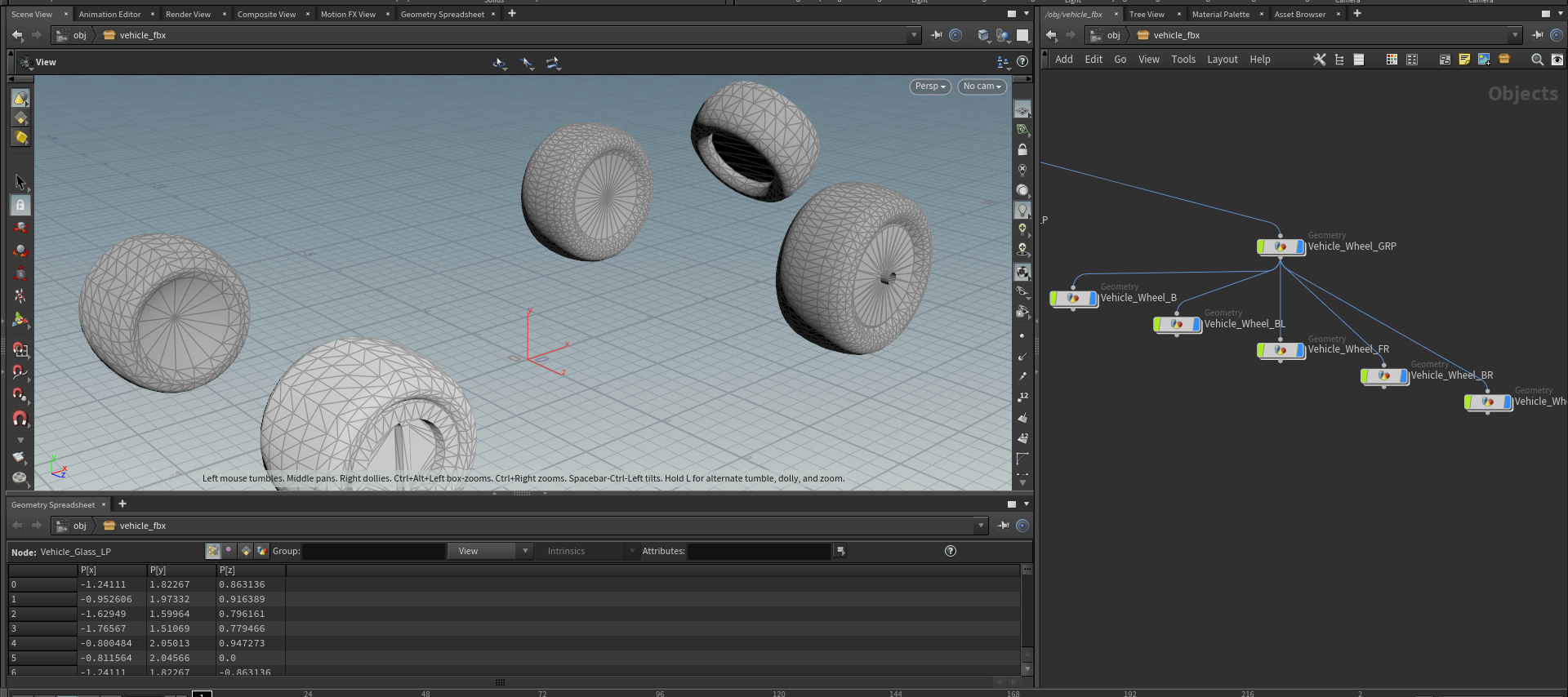This screenshot has width=1568, height=697.
Task: Select Dynamics selection mode yellow cube icon
Action: [x=20, y=138]
